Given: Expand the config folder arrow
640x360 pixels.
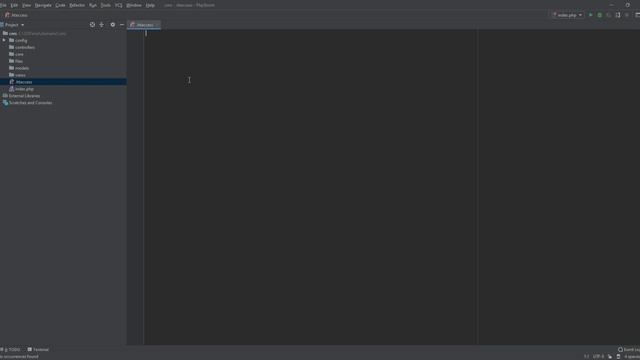Looking at the screenshot, I should point(4,40).
